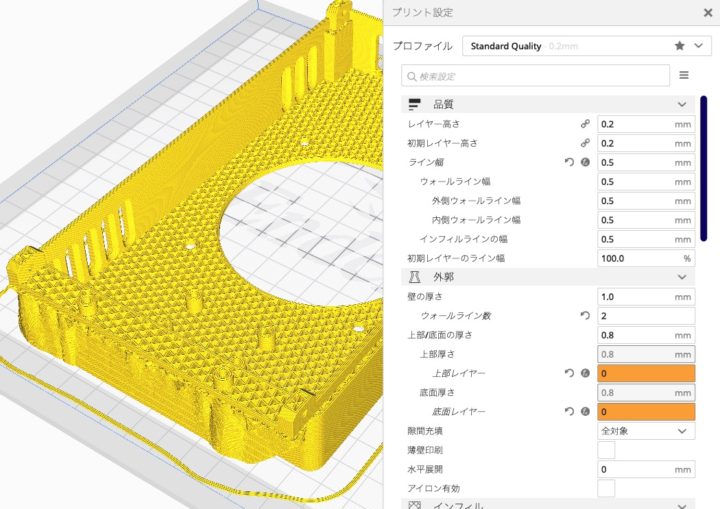Click the link icon beside 初期レイヤー高さ
Image resolution: width=720 pixels, height=509 pixels.
[x=585, y=143]
